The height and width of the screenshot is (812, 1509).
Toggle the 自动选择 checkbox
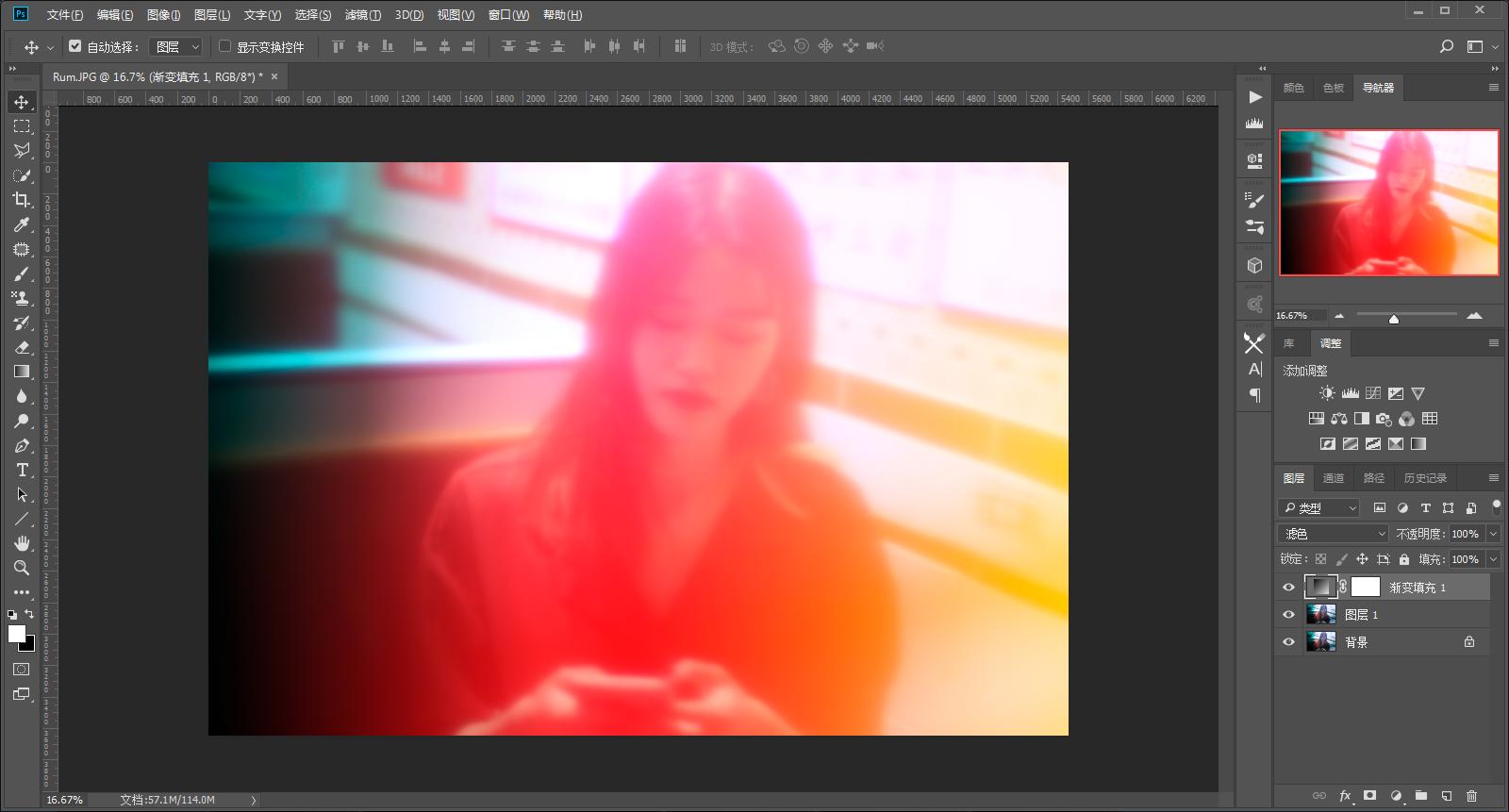[75, 45]
